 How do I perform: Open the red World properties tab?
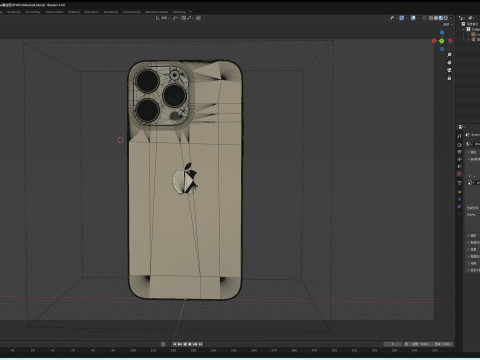pyautogui.click(x=459, y=174)
